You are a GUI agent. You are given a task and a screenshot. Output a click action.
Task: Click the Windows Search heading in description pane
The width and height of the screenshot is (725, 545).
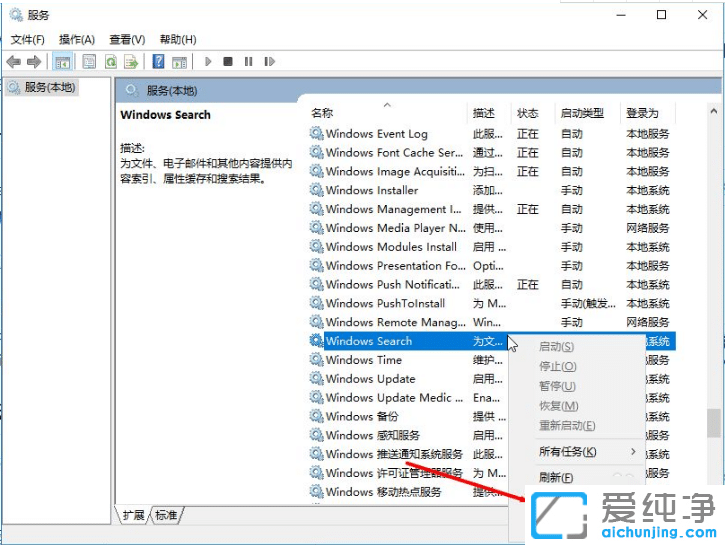point(165,115)
